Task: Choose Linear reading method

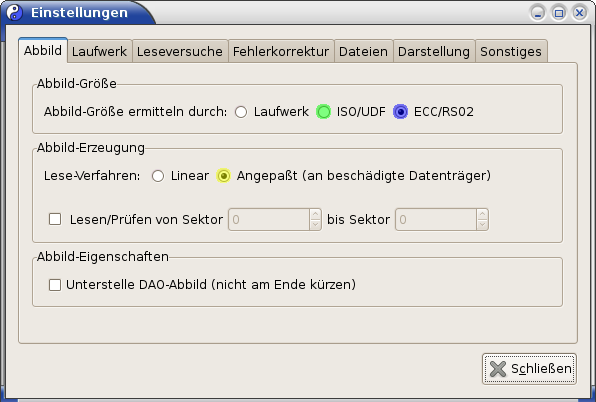Action: pyautogui.click(x=158, y=176)
